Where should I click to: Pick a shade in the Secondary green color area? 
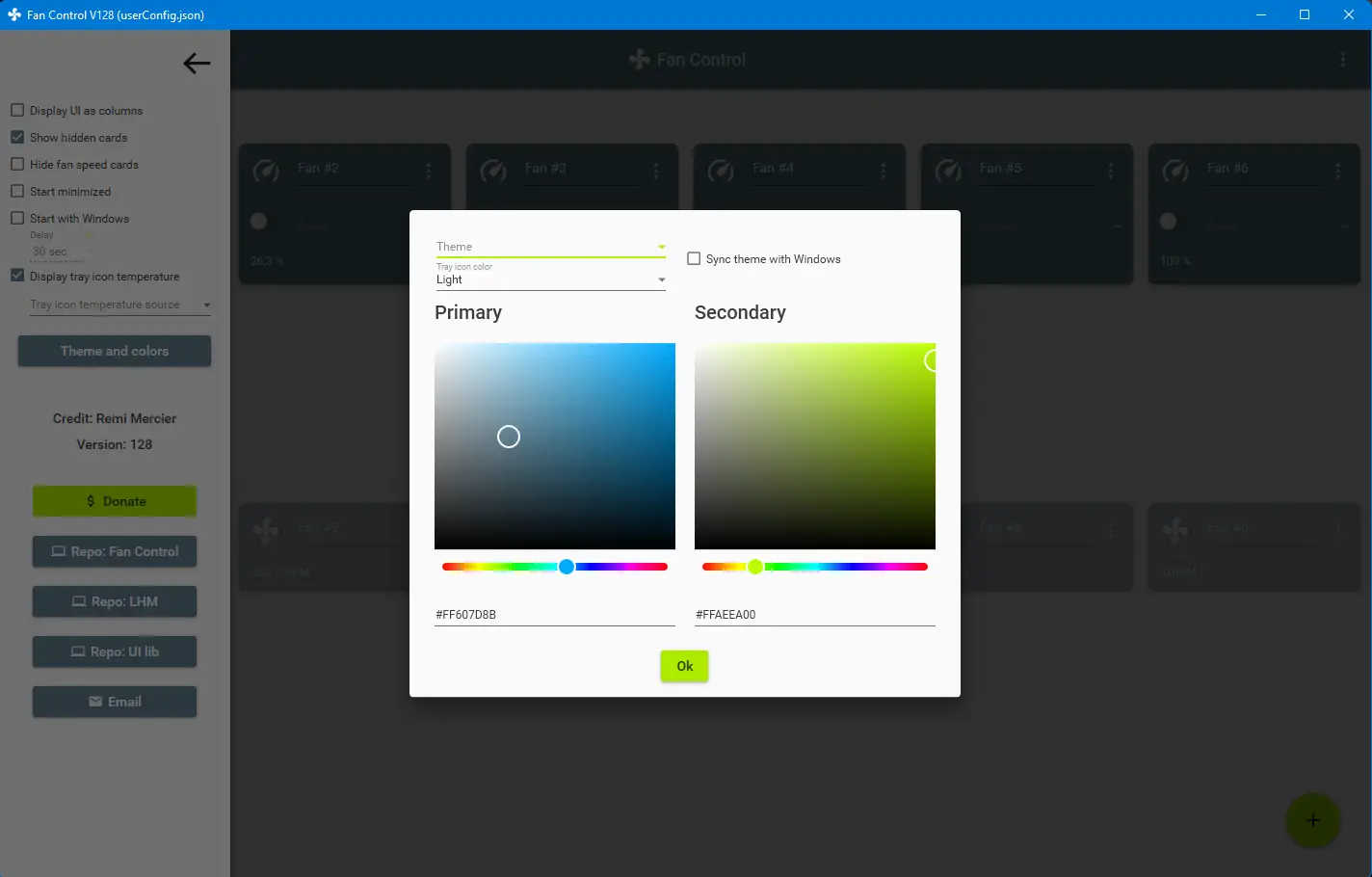click(815, 446)
